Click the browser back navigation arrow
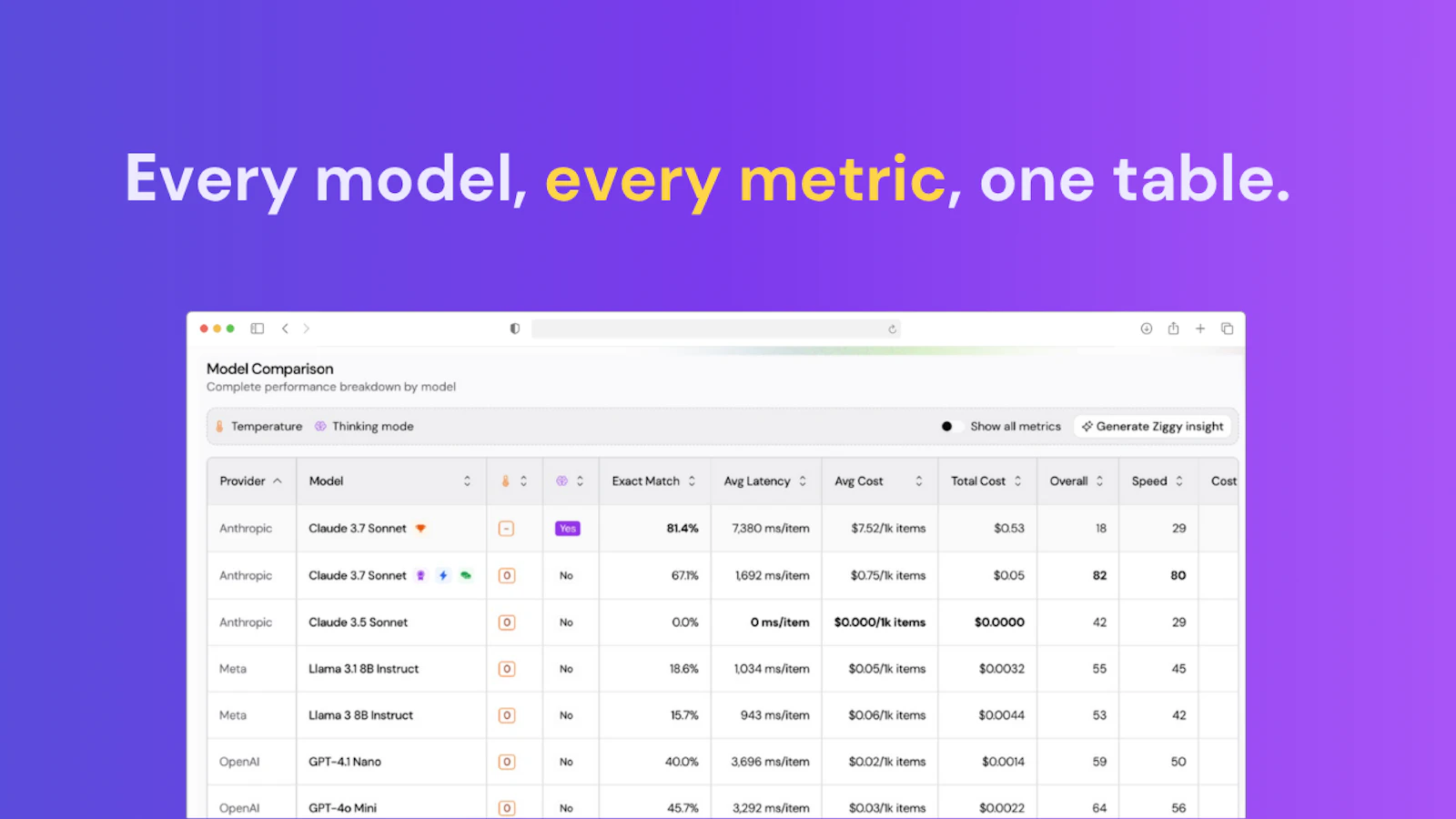This screenshot has height=819, width=1456. tap(286, 329)
